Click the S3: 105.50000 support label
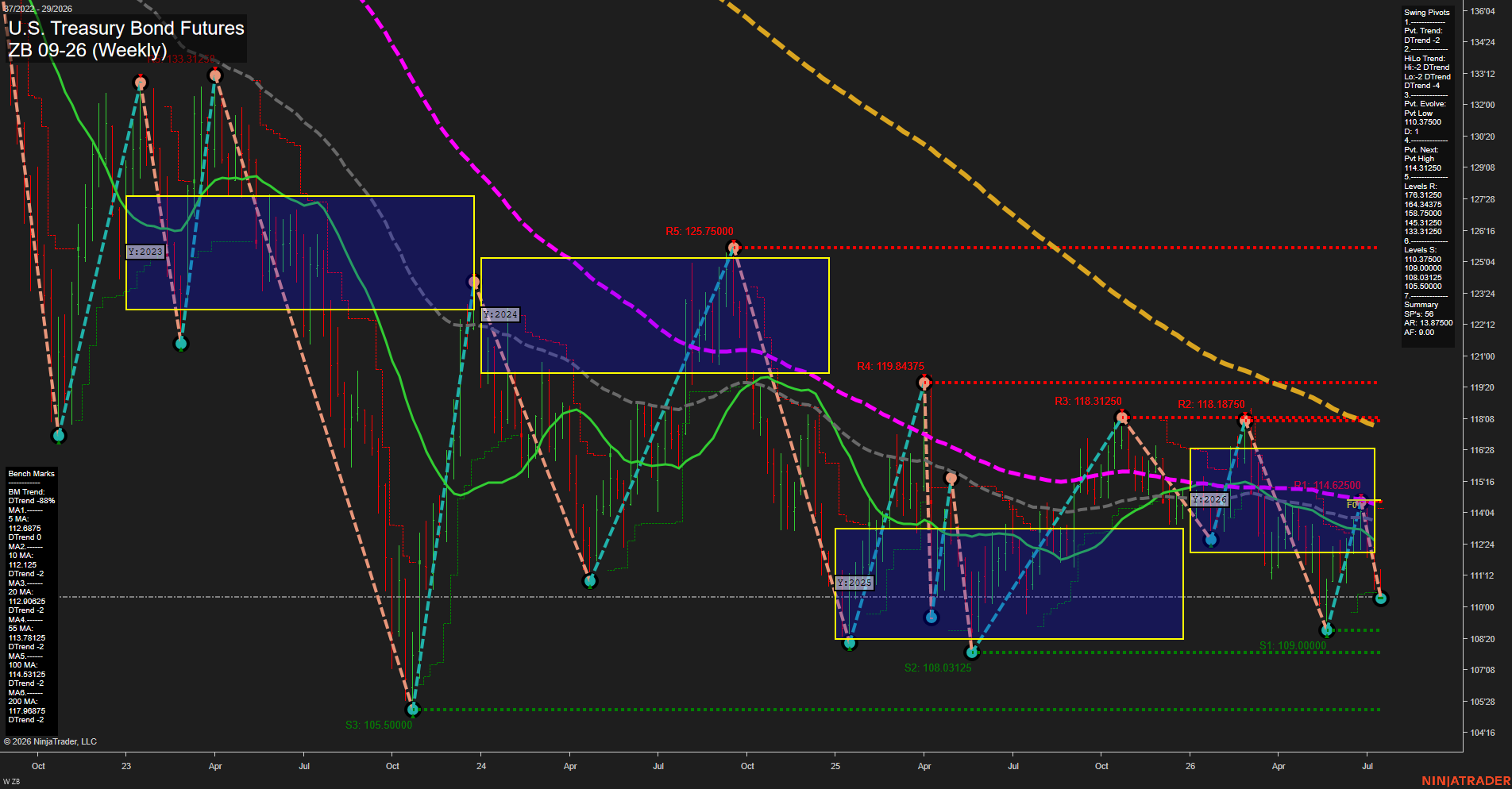This screenshot has height=789, width=1512. 379,725
